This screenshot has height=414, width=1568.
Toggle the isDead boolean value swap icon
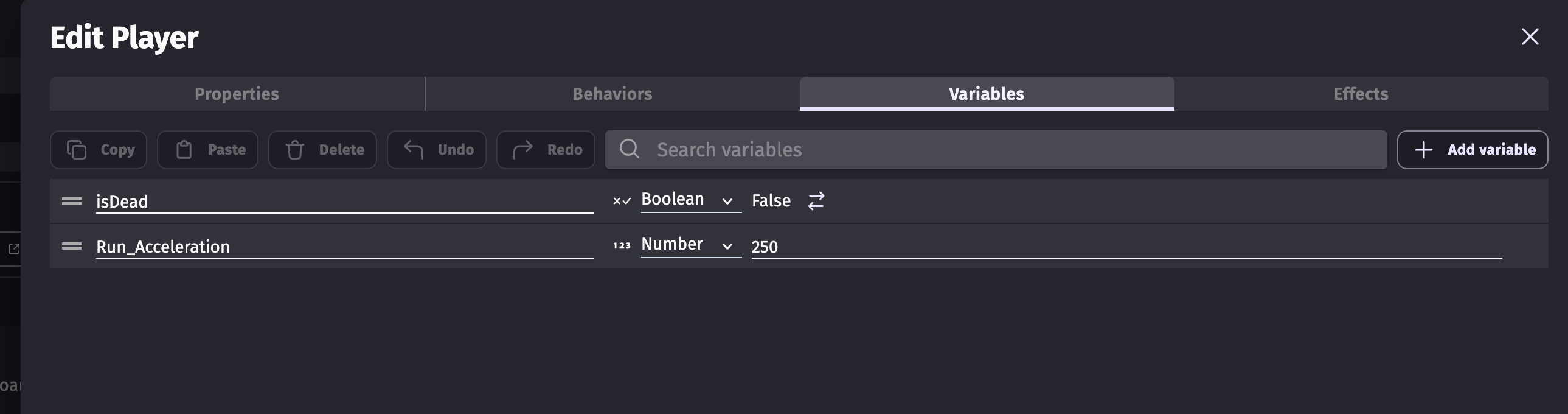[x=816, y=200]
